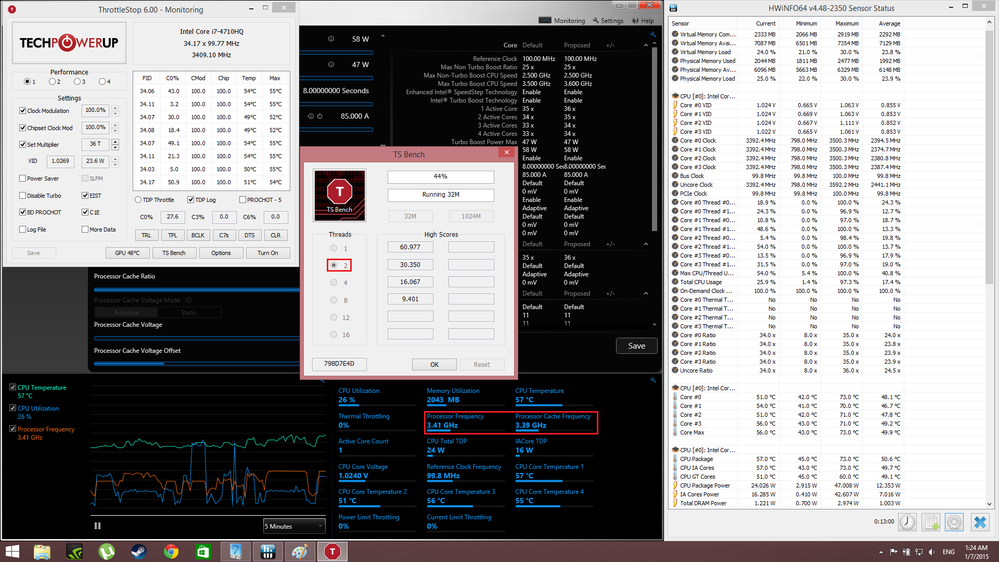Image resolution: width=999 pixels, height=562 pixels.
Task: Enable the Log File checkbox
Action: point(23,229)
